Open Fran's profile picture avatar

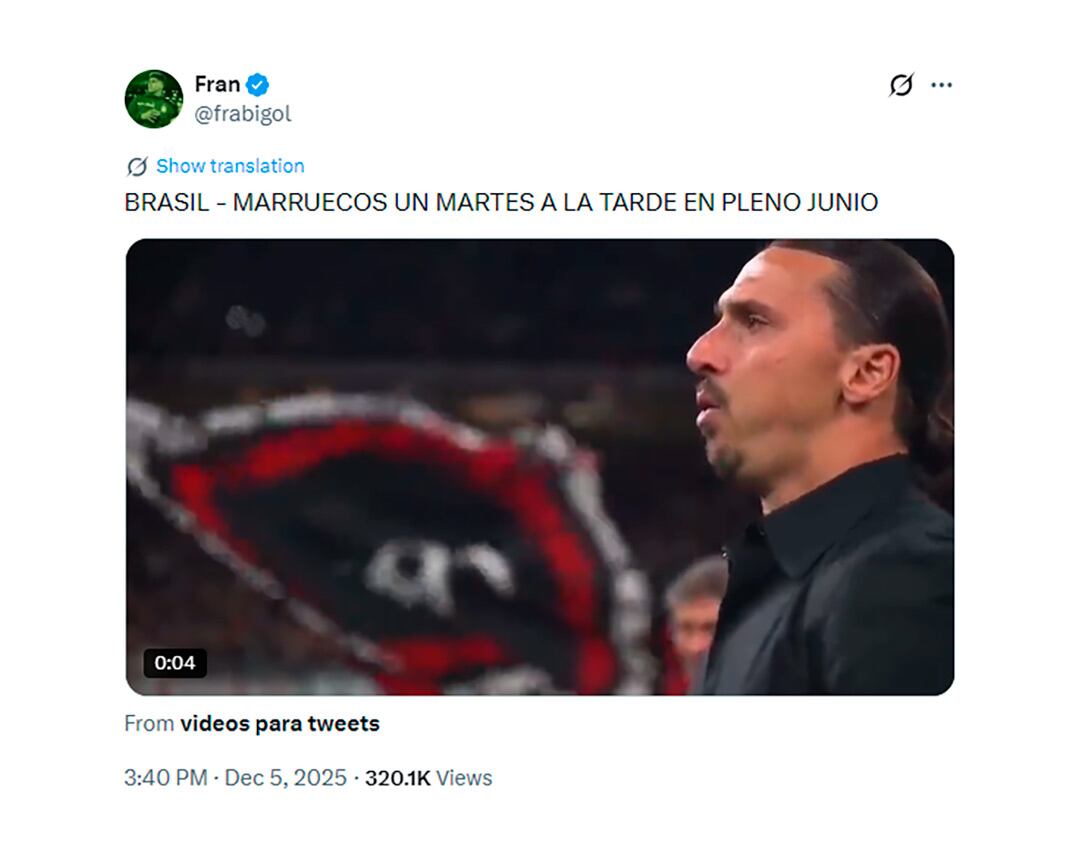pos(153,99)
